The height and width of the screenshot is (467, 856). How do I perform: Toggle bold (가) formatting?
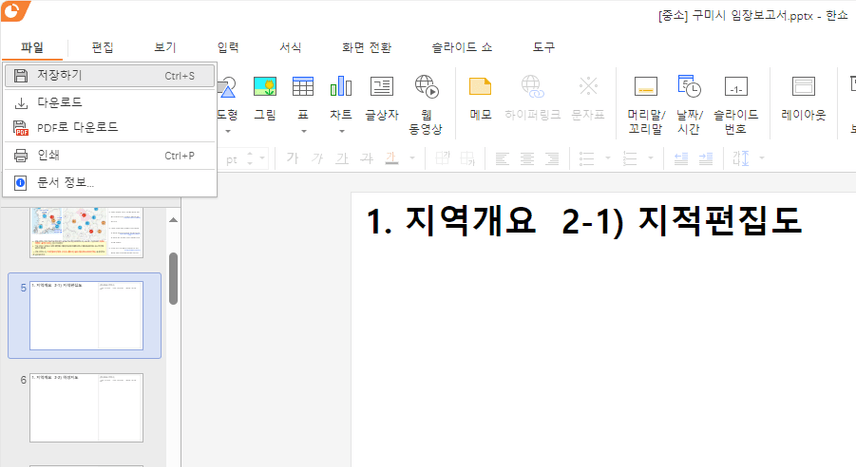pos(292,158)
